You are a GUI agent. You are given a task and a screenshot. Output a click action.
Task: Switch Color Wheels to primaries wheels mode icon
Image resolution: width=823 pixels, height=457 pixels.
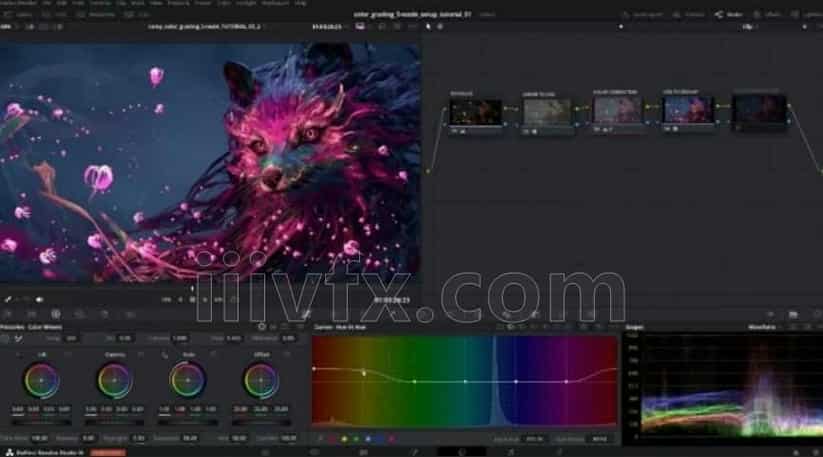pyautogui.click(x=262, y=327)
